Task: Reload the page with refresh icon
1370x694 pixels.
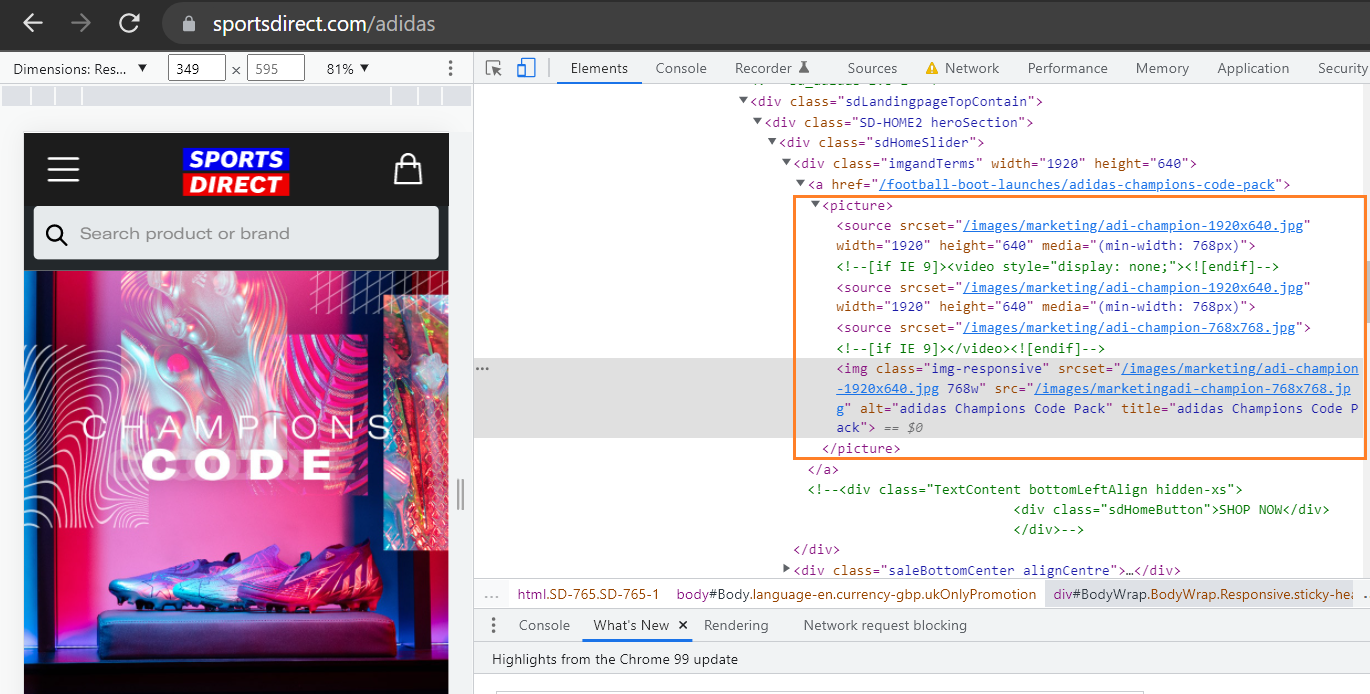Action: (129, 23)
